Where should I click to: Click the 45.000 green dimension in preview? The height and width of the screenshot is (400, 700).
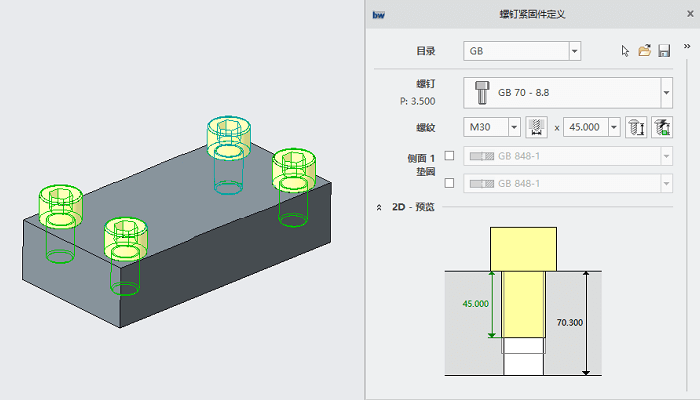(x=475, y=304)
